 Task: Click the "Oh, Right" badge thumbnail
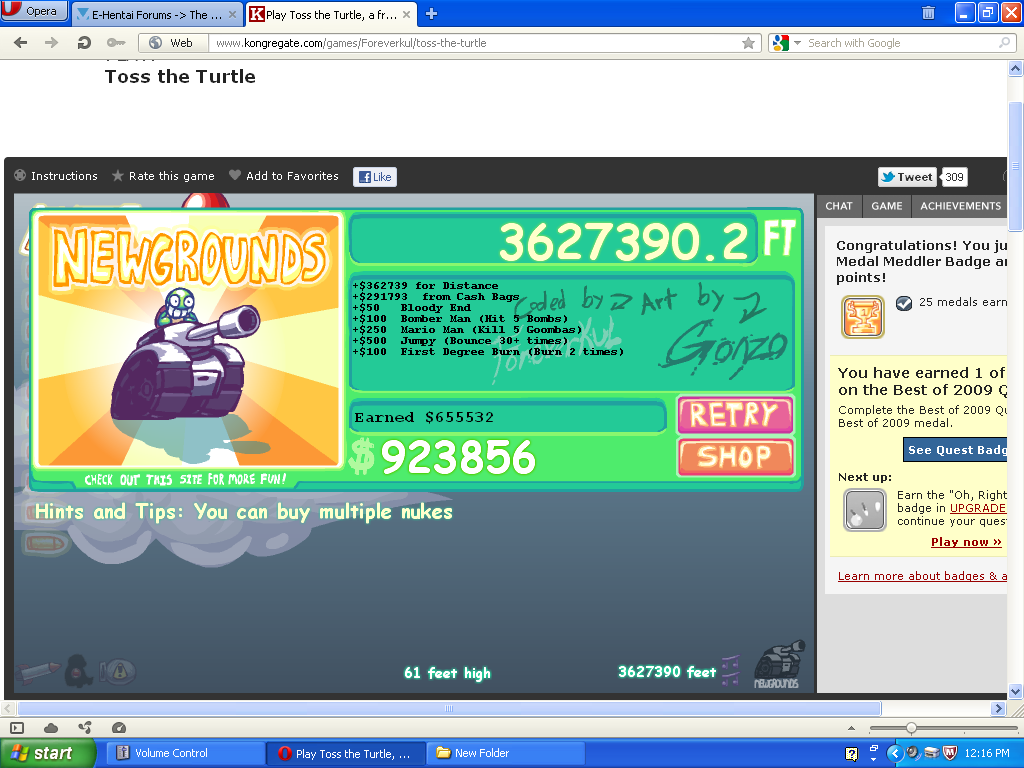[864, 510]
